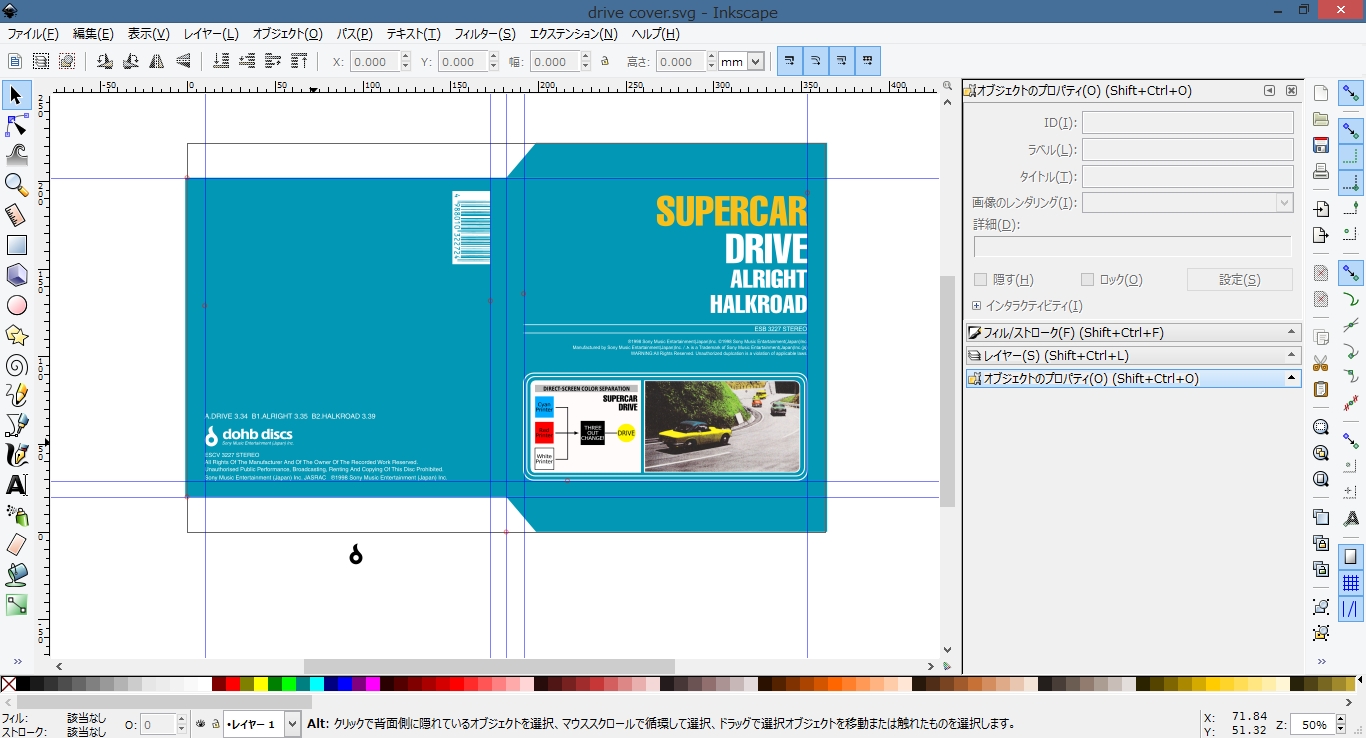Open the 編集(E) menu
The width and height of the screenshot is (1366, 738).
pos(93,34)
